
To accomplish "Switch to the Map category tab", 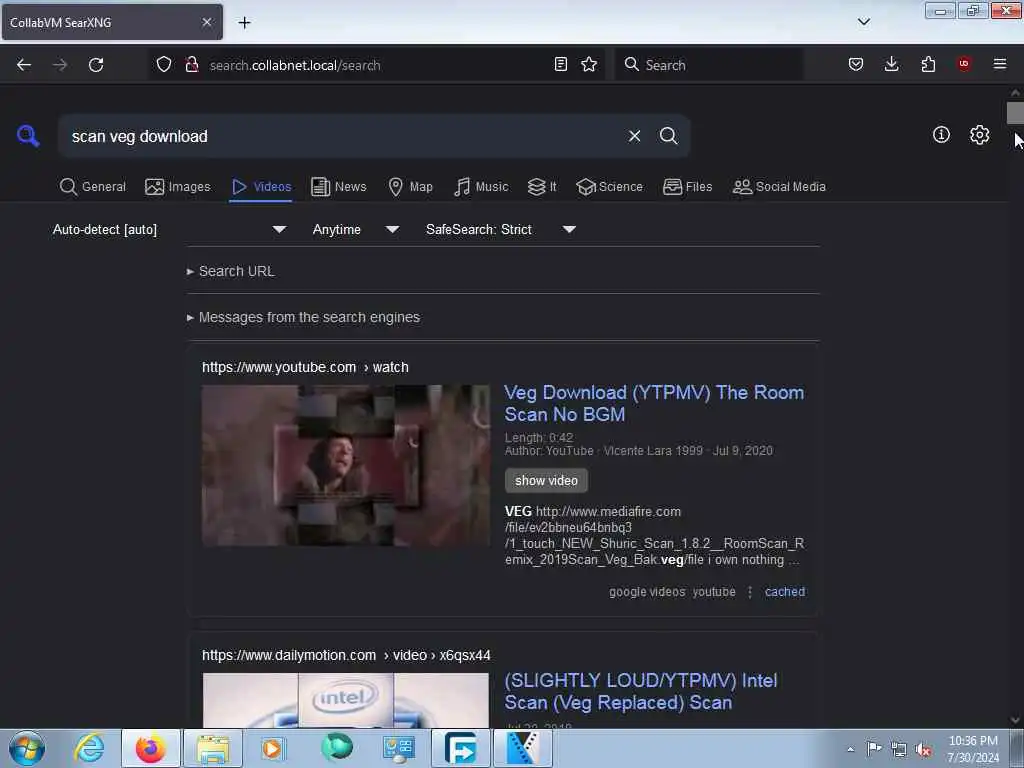I will pos(410,187).
